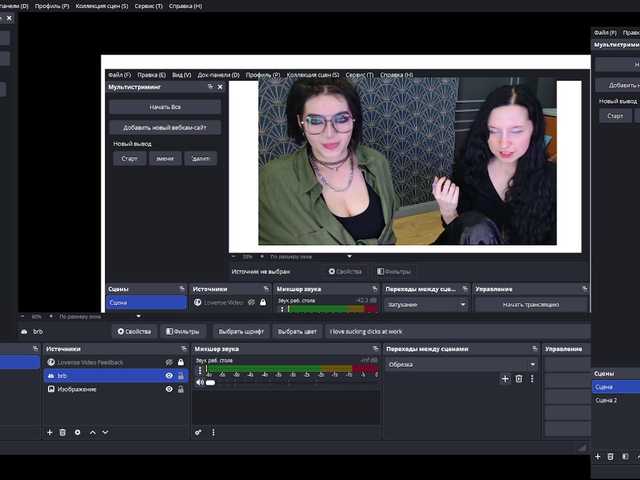Add a new source with the plus icon

coord(49,432)
